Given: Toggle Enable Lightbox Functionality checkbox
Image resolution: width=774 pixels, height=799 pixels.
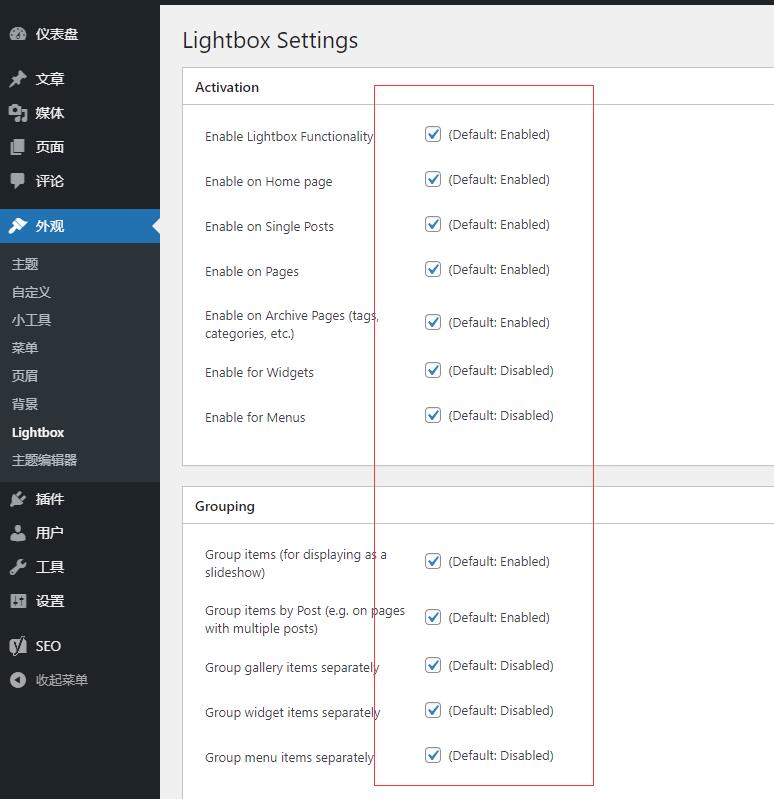Looking at the screenshot, I should [433, 134].
